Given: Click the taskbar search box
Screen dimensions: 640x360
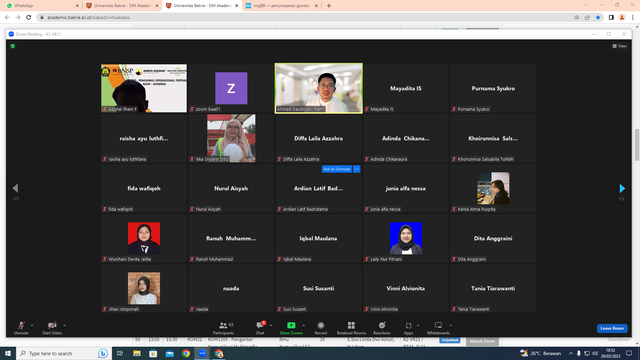Looking at the screenshot, I should [x=63, y=353].
